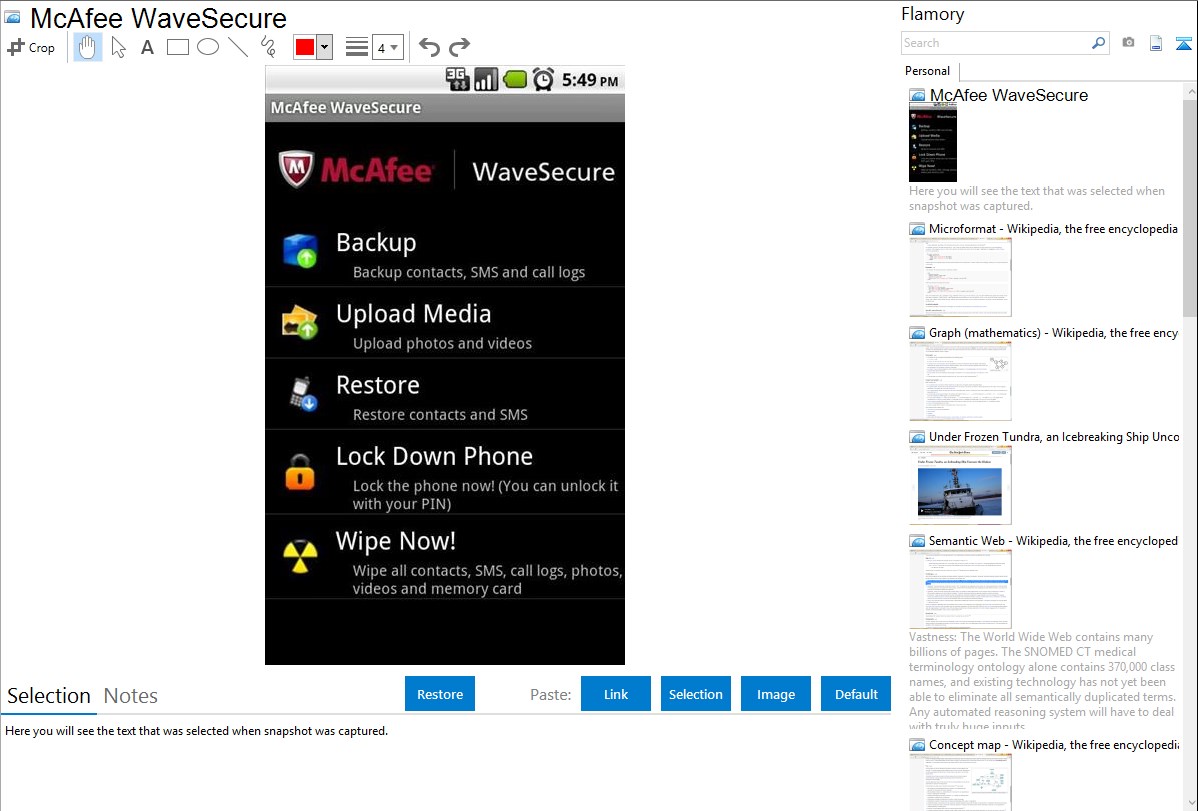
Task: Select the rectangle drawing tool
Action: pos(177,47)
